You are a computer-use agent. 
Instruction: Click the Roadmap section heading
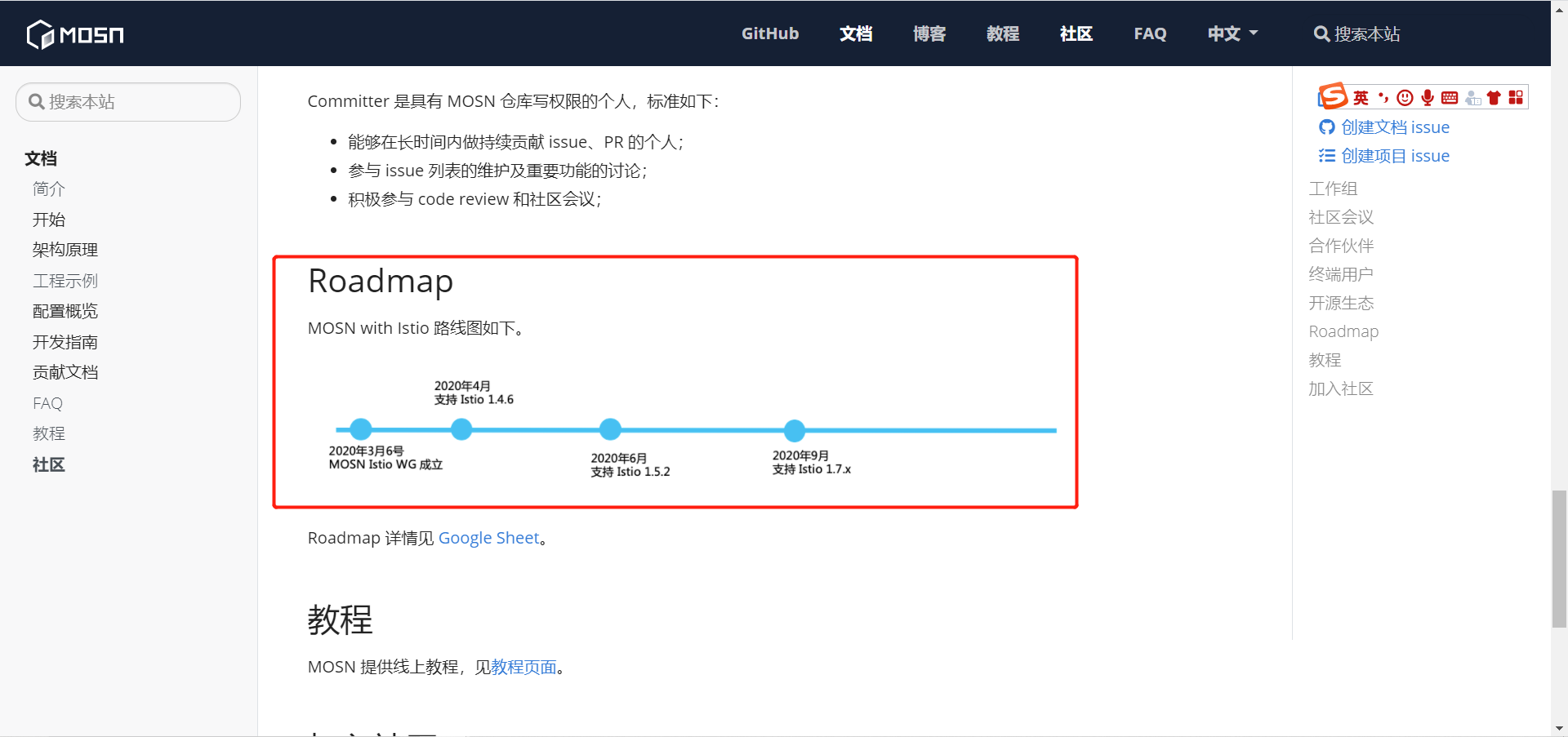click(x=381, y=281)
